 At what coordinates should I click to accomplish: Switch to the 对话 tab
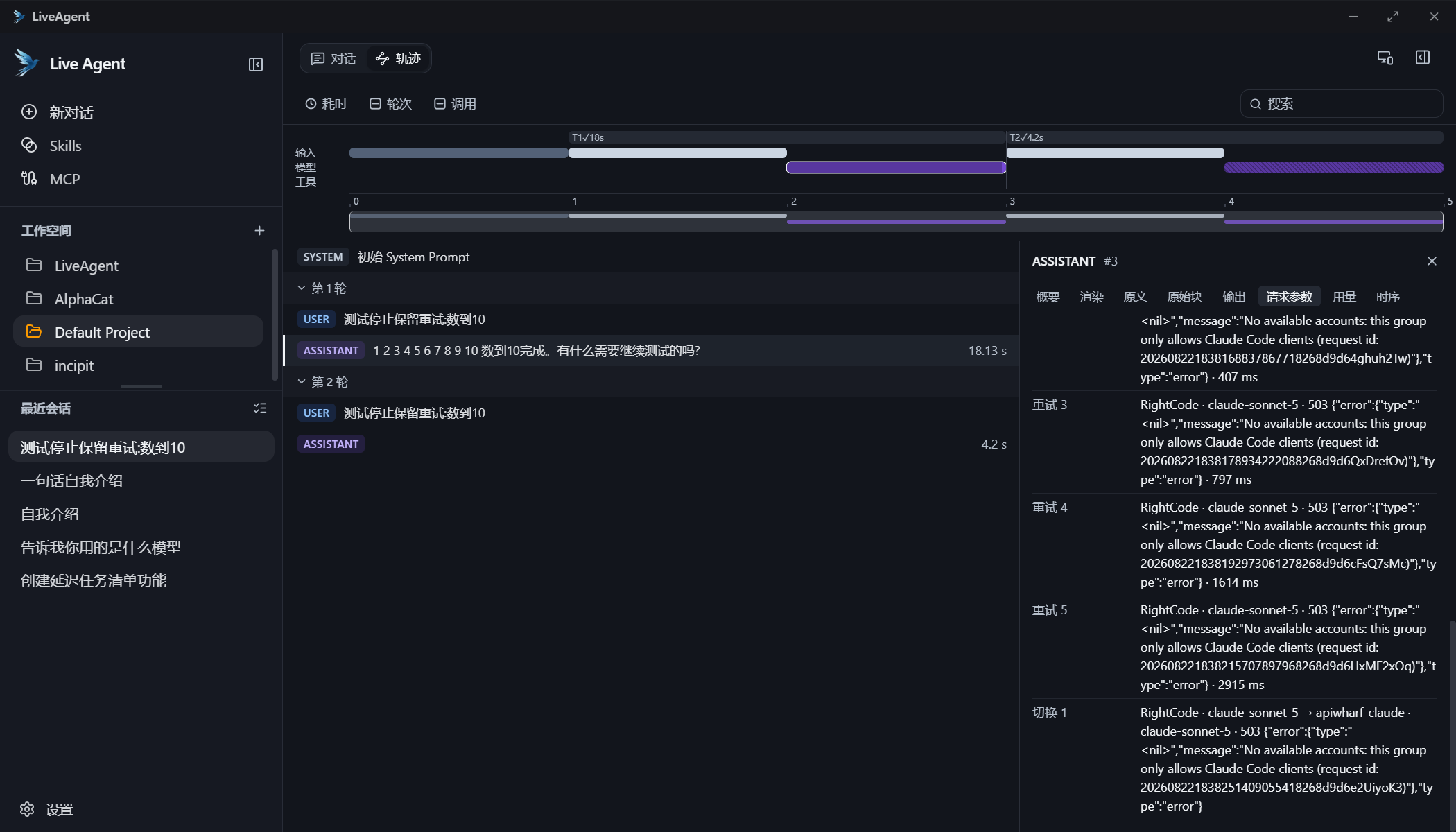[x=333, y=58]
